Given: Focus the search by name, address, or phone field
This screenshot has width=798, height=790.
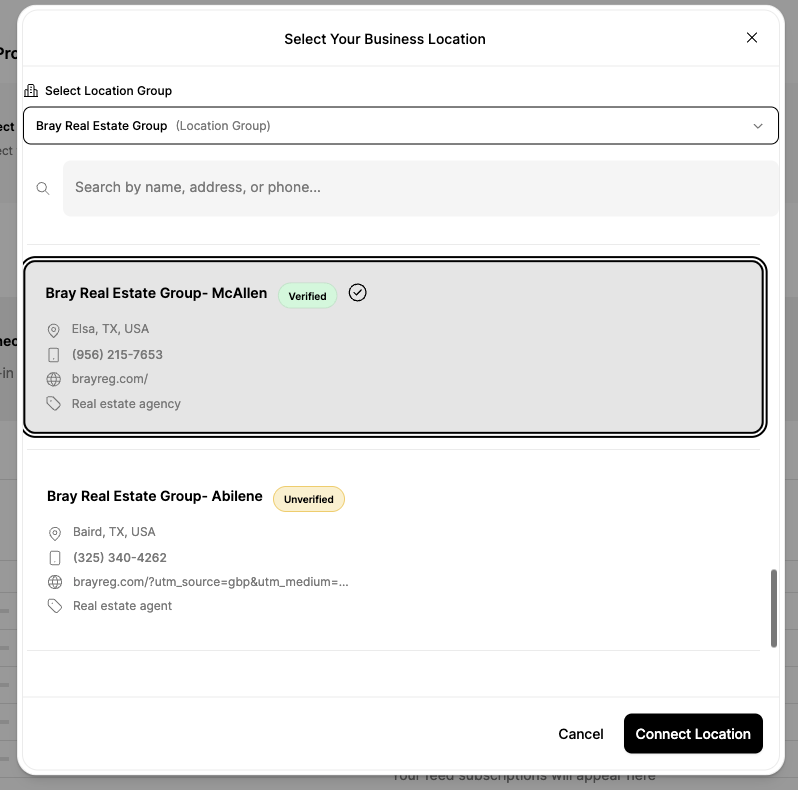Looking at the screenshot, I should pos(420,188).
